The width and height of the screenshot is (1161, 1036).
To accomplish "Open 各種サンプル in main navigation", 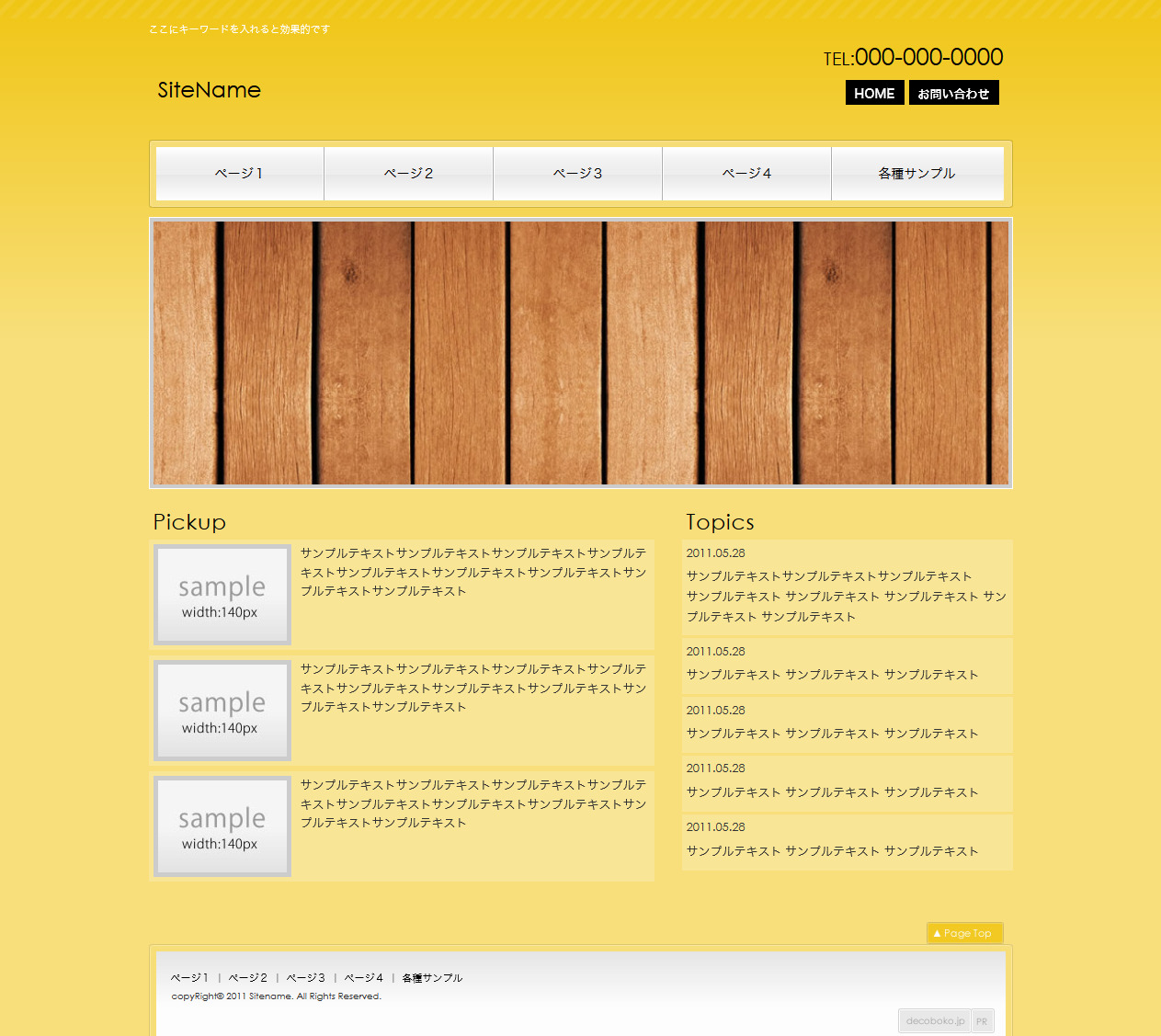I will 917,174.
